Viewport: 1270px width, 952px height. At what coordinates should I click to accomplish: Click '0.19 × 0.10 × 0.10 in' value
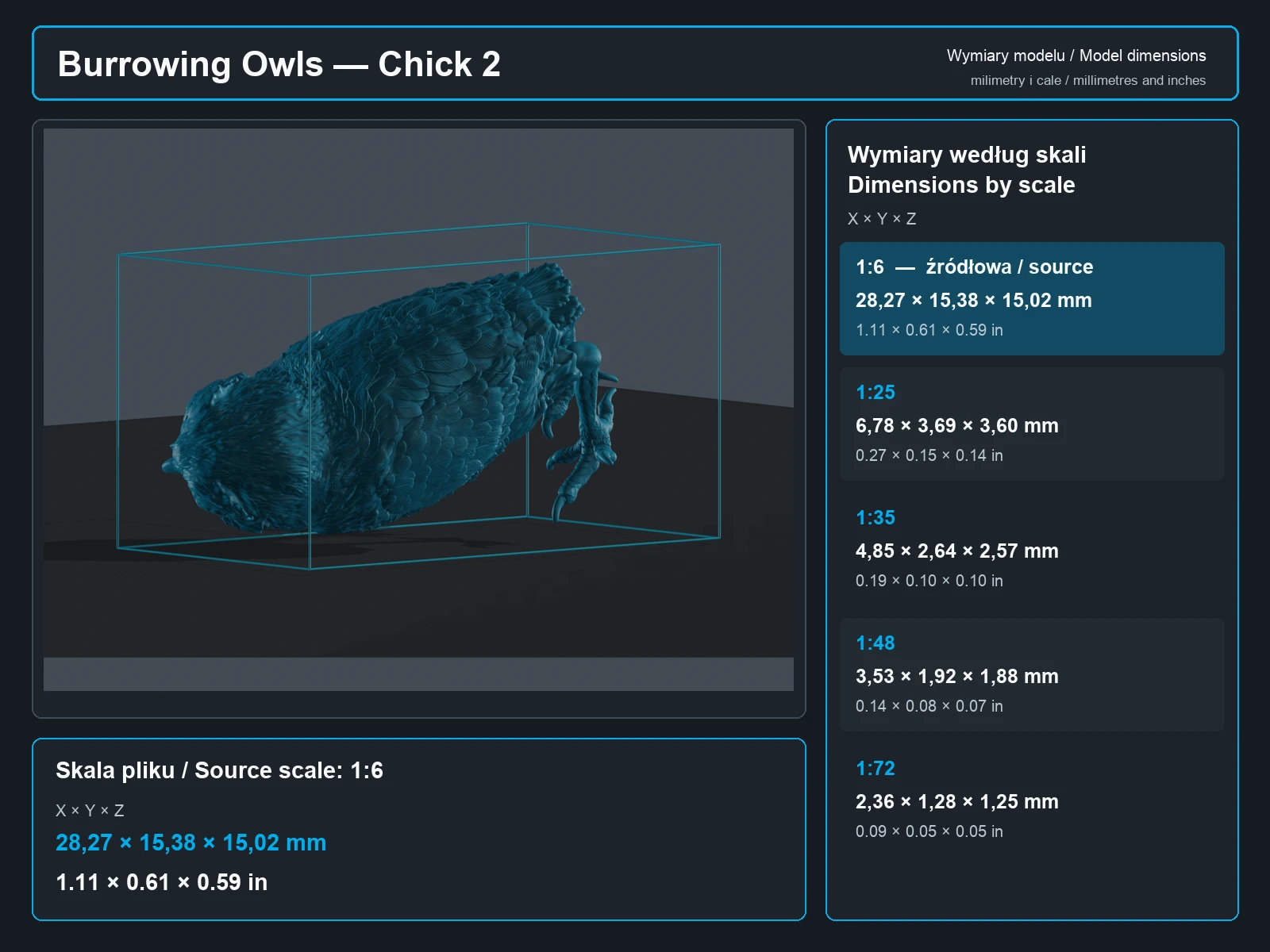point(929,581)
